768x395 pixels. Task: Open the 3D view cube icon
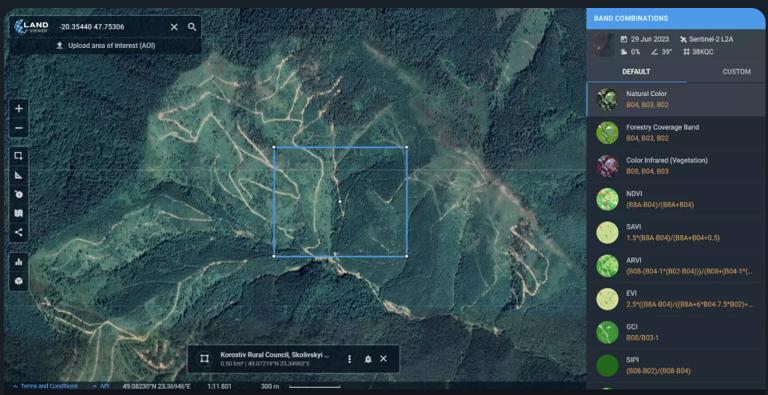pyautogui.click(x=19, y=281)
